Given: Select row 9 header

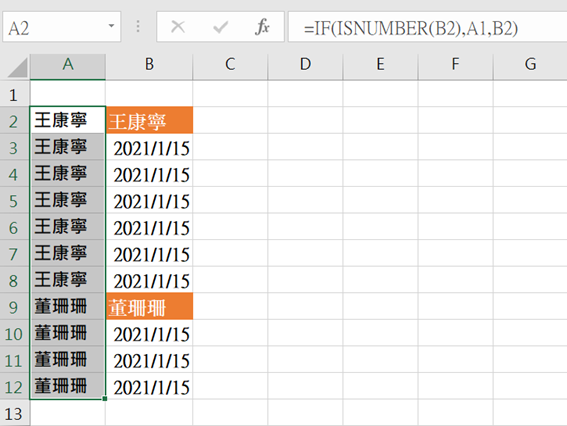Looking at the screenshot, I should pos(14,306).
